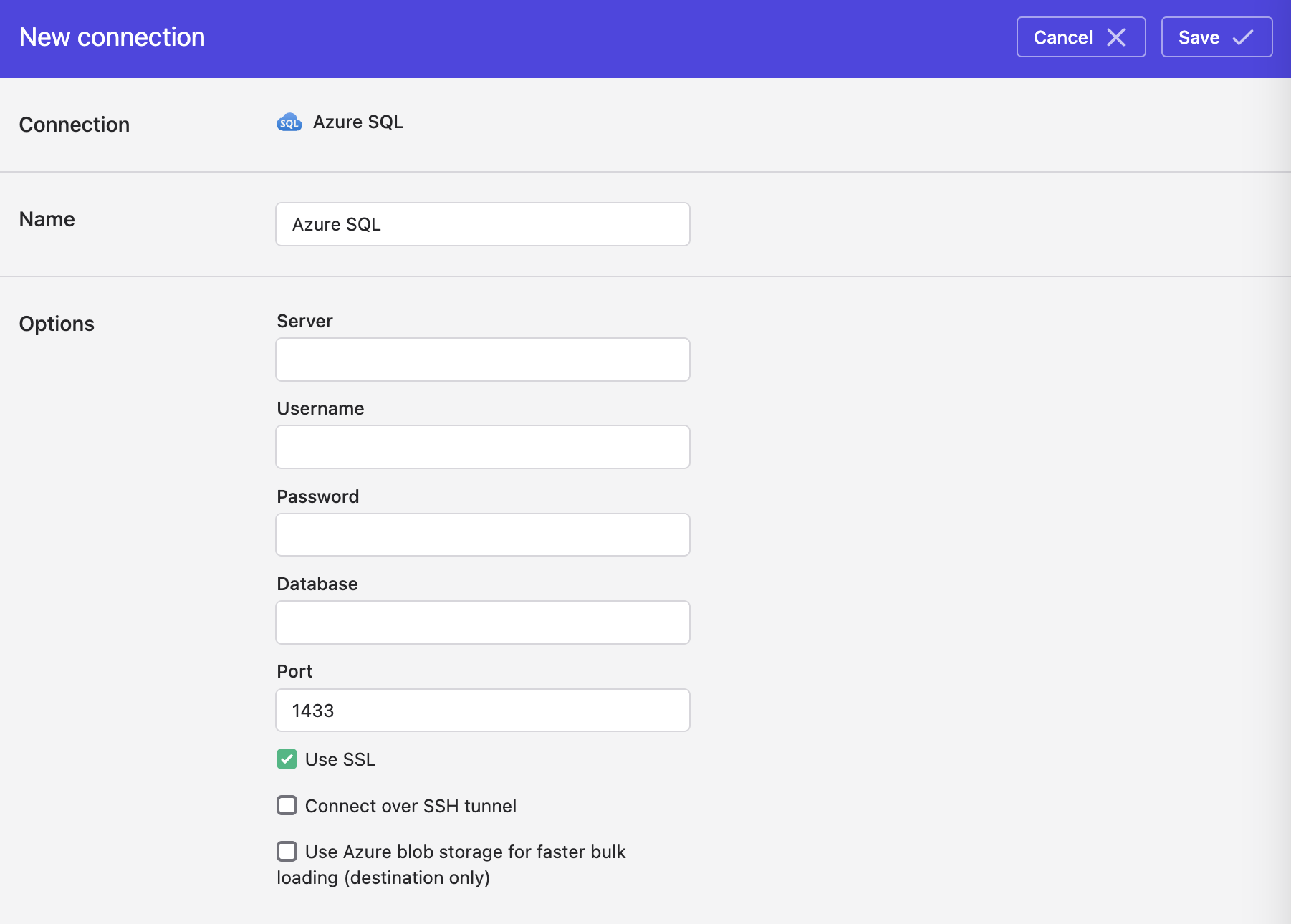The height and width of the screenshot is (924, 1291).
Task: Click the New connection heading
Action: click(112, 37)
